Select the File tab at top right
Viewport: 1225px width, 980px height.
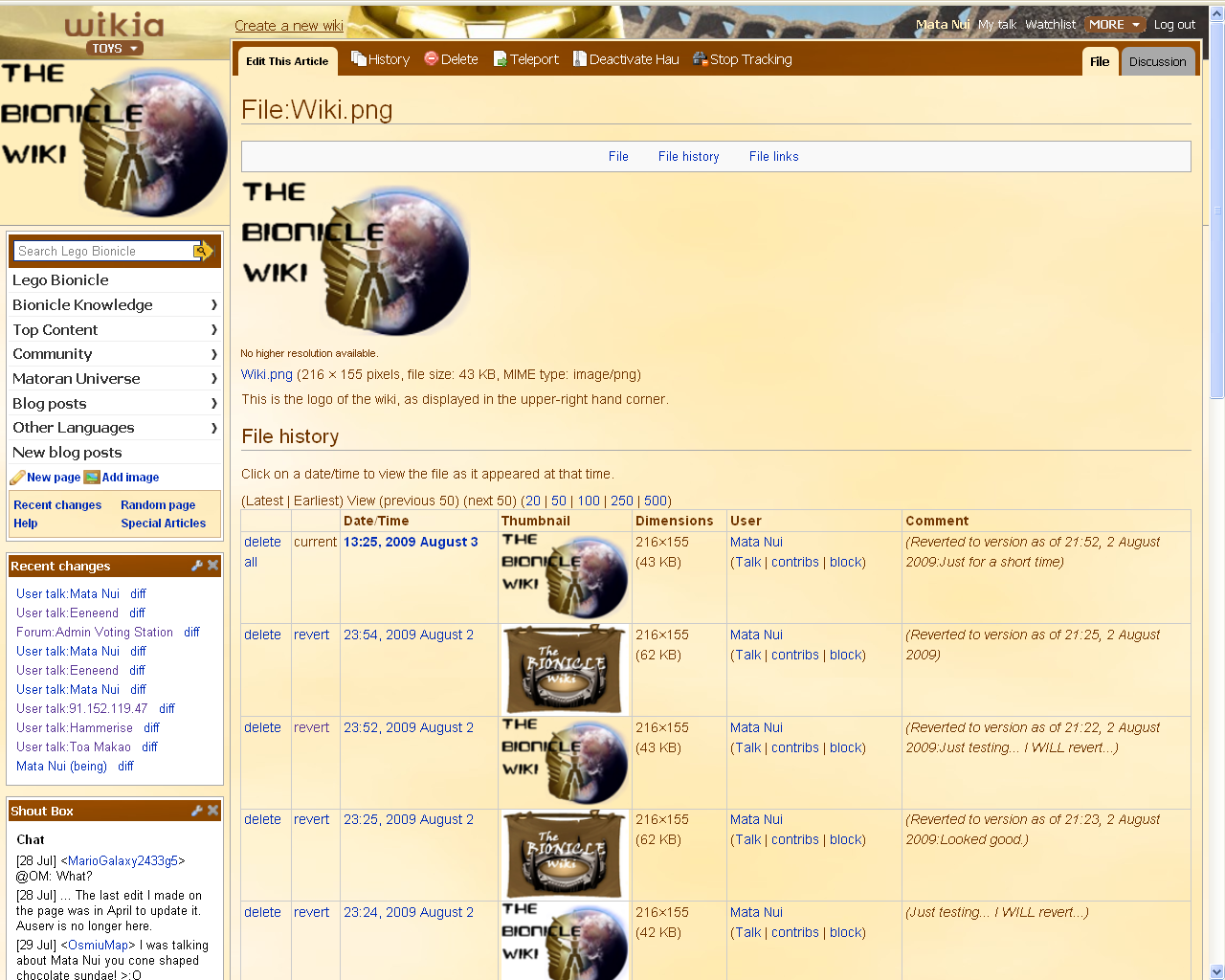(1101, 61)
